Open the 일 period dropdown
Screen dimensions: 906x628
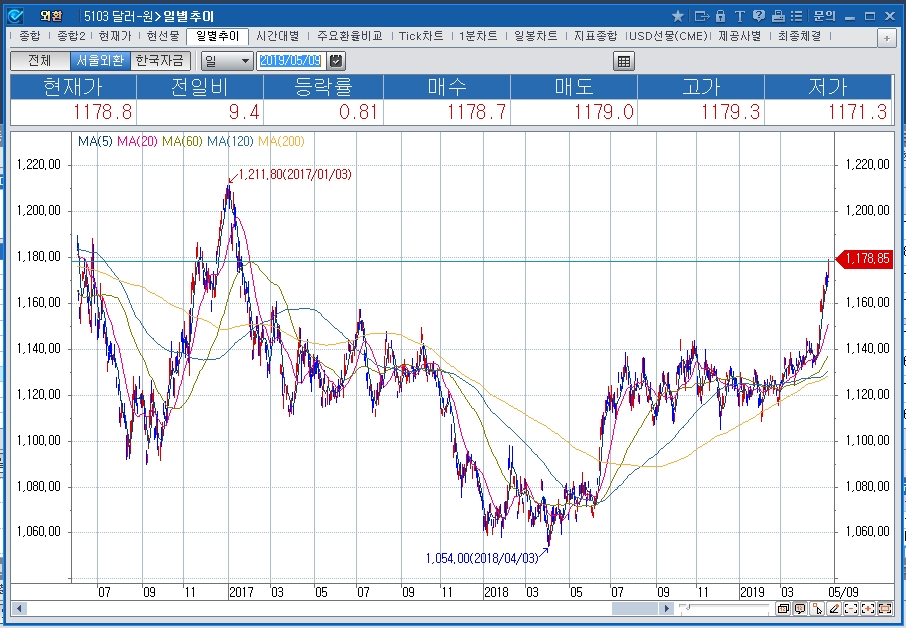227,61
